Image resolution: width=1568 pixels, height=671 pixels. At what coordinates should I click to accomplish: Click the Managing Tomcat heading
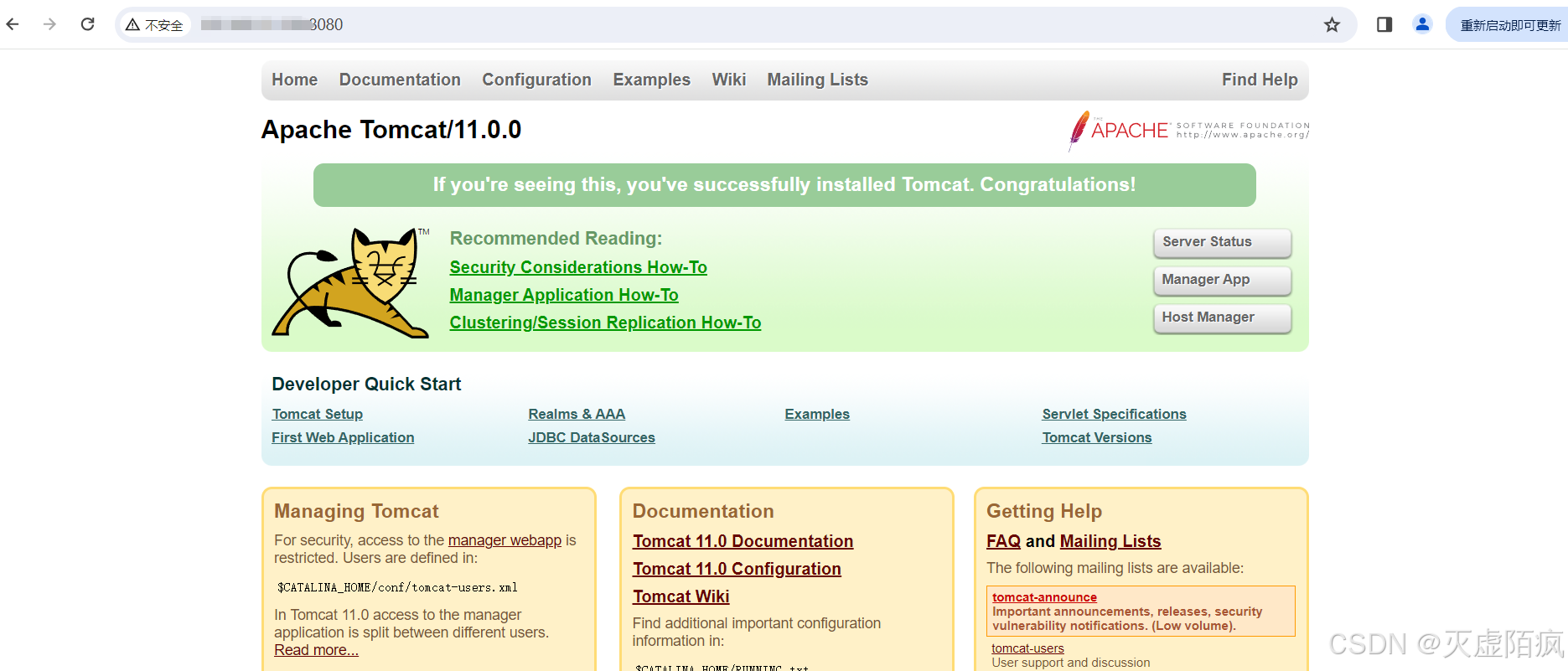tap(356, 511)
